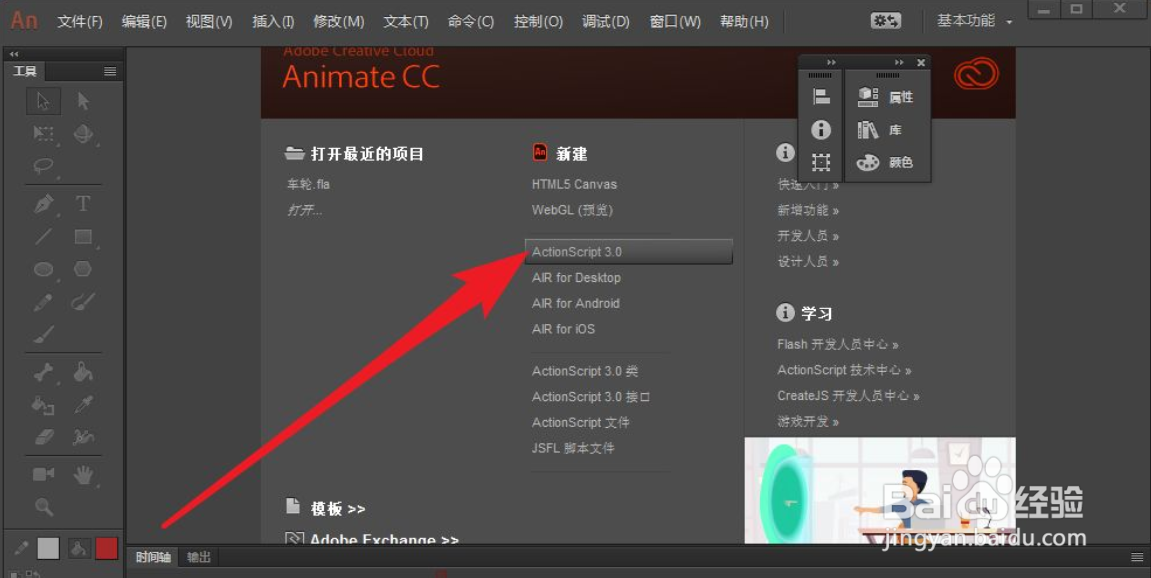Create a new JSFL 脚本文件
1151x578 pixels.
[x=573, y=448]
